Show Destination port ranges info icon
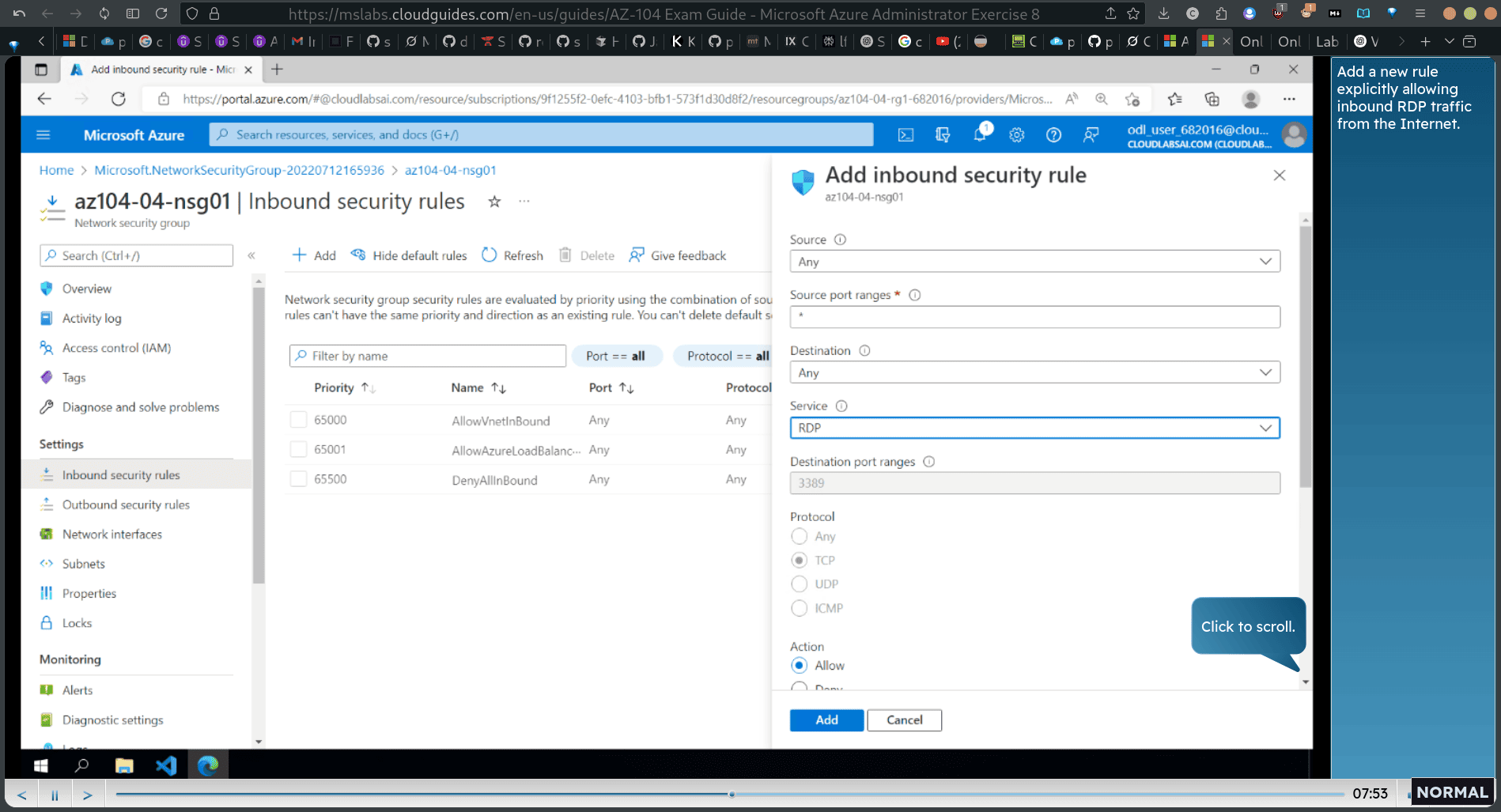 click(x=929, y=462)
